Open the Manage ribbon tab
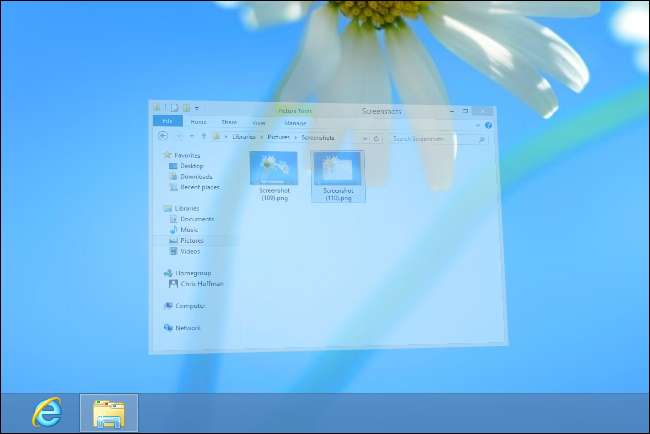This screenshot has width=650, height=434. [x=296, y=123]
